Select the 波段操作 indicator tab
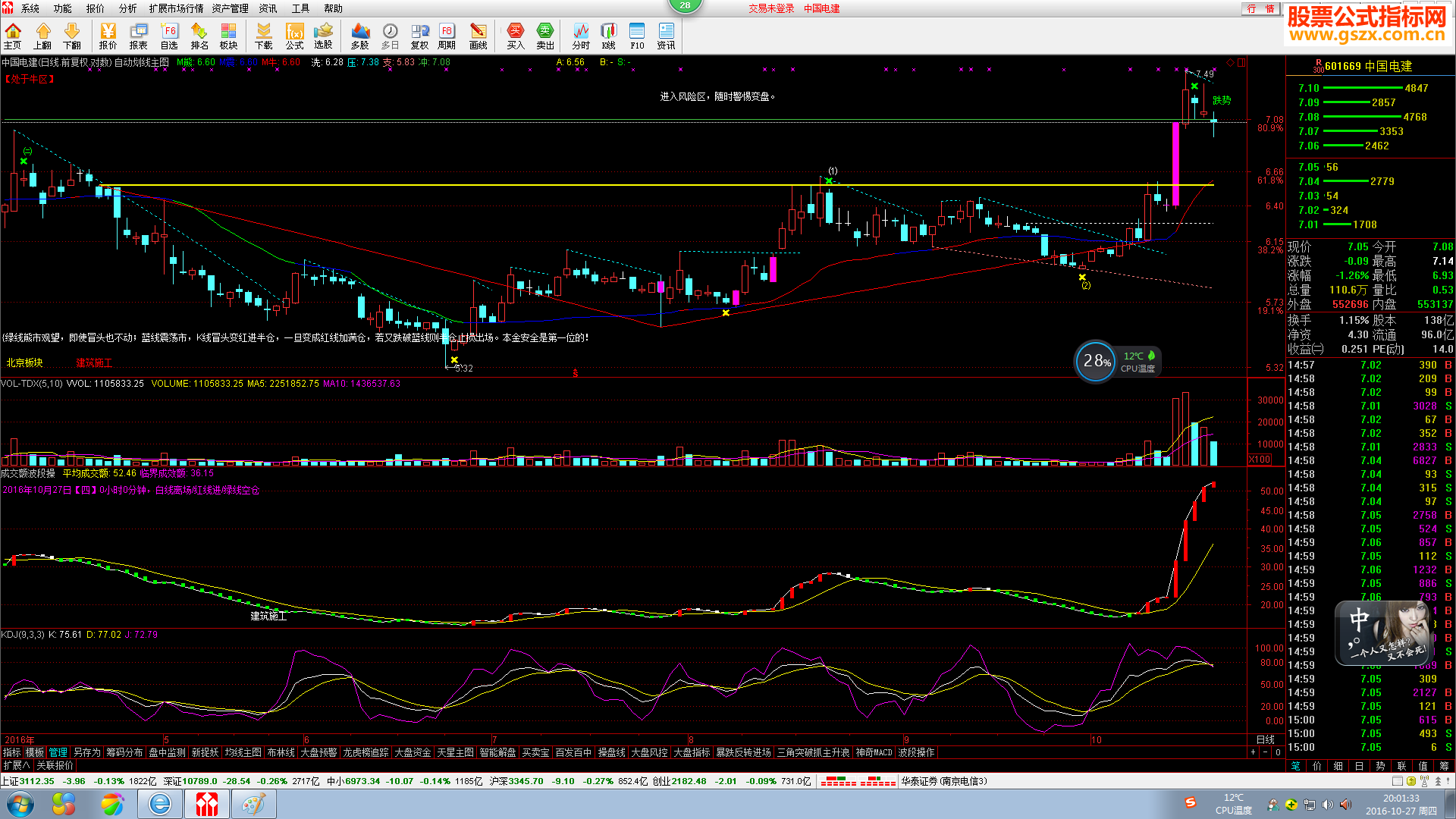This screenshot has width=1456, height=819. [916, 752]
